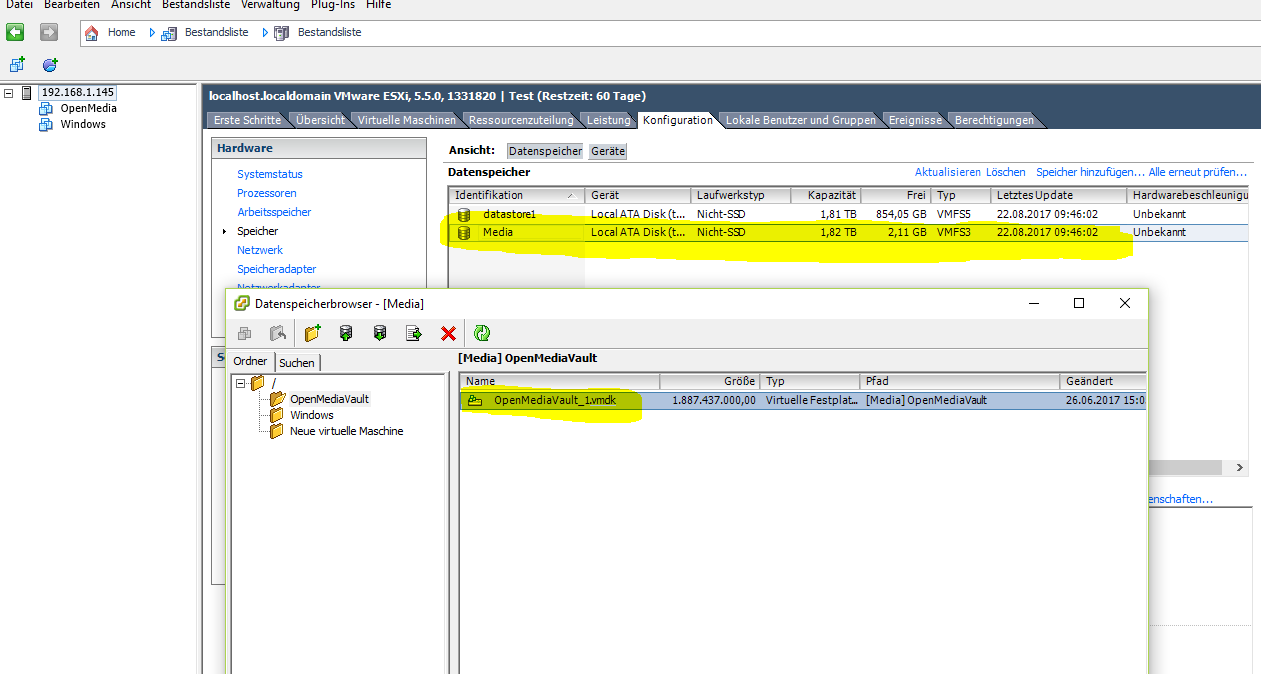Click the host server icon beside 192.168.1.145
Image resolution: width=1261 pixels, height=674 pixels.
point(27,93)
